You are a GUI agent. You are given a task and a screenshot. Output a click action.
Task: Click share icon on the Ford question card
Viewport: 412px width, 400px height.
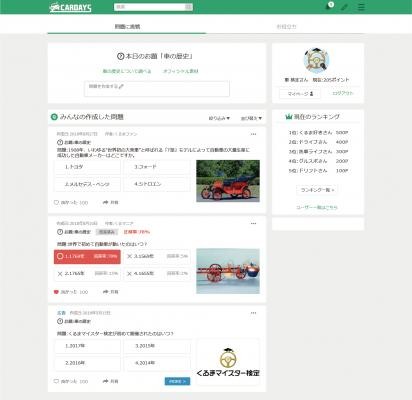click(110, 202)
